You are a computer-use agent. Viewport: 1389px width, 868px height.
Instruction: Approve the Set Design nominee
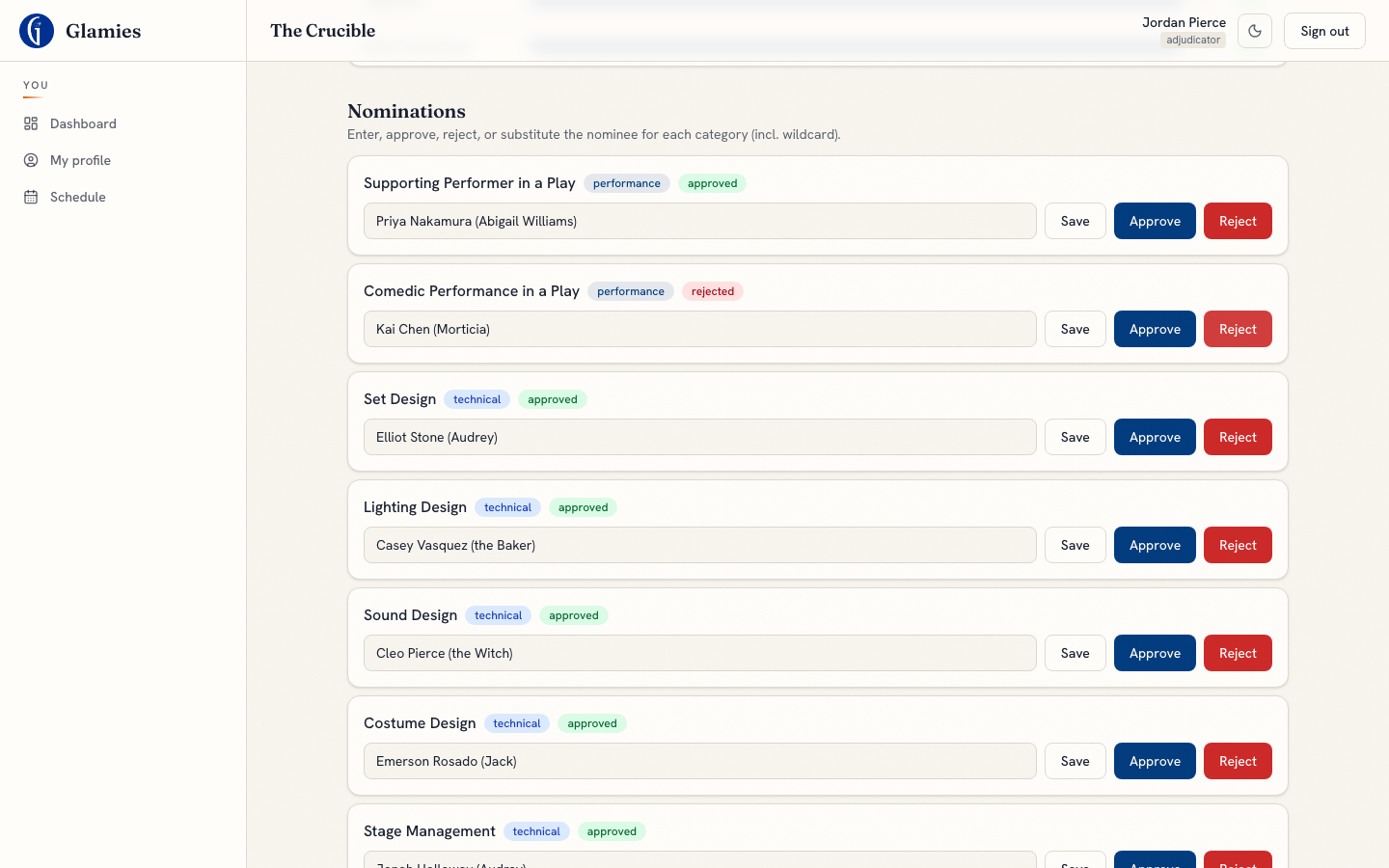(1155, 437)
